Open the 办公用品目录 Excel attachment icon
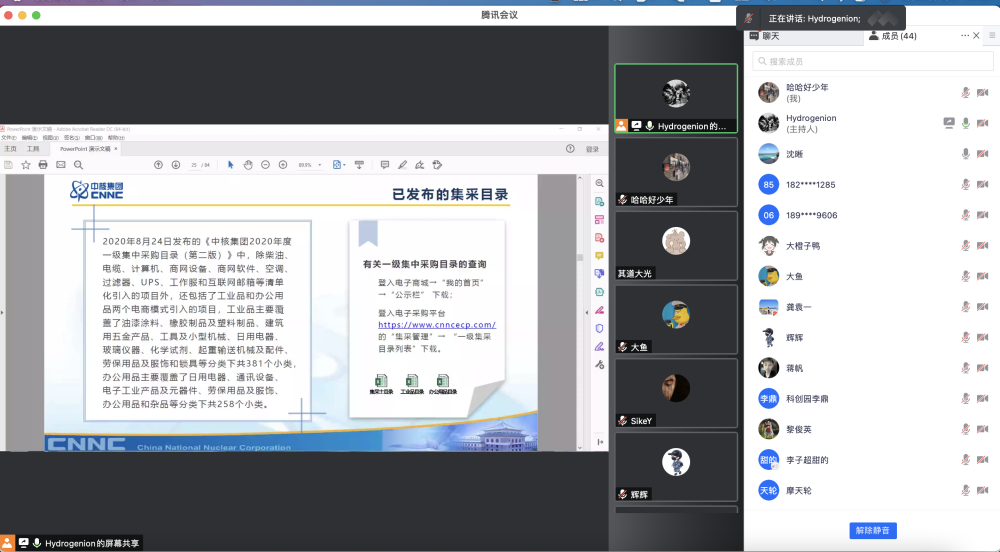The height and width of the screenshot is (552, 1000). [x=443, y=381]
